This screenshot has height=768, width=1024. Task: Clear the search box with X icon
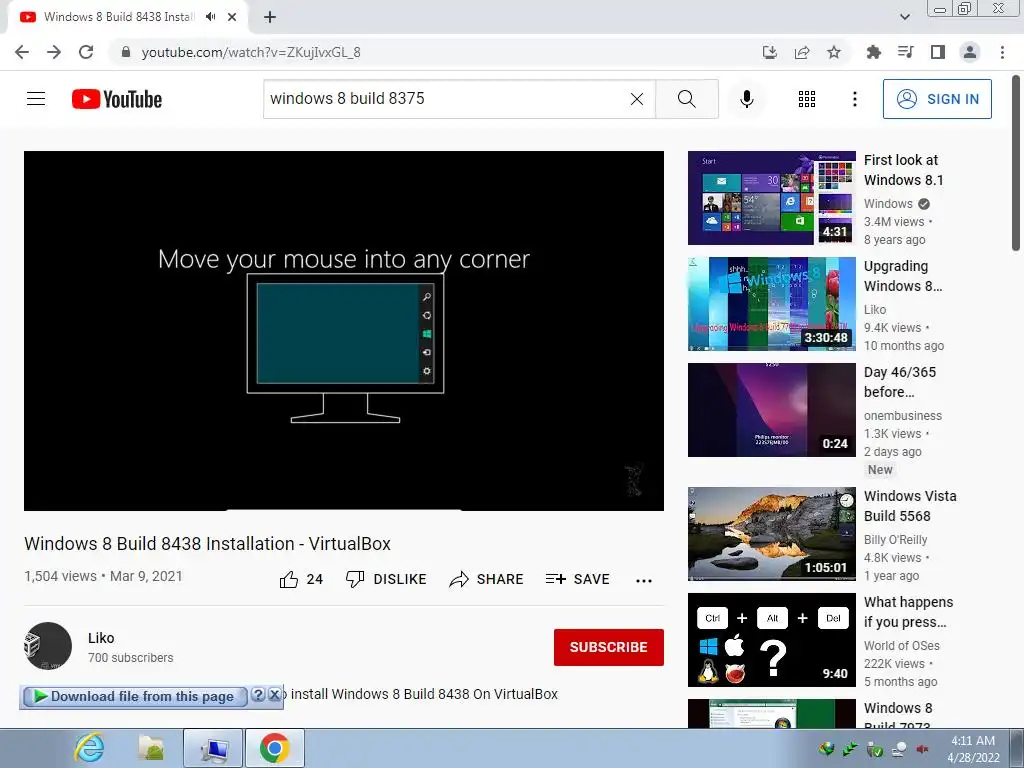tap(637, 99)
